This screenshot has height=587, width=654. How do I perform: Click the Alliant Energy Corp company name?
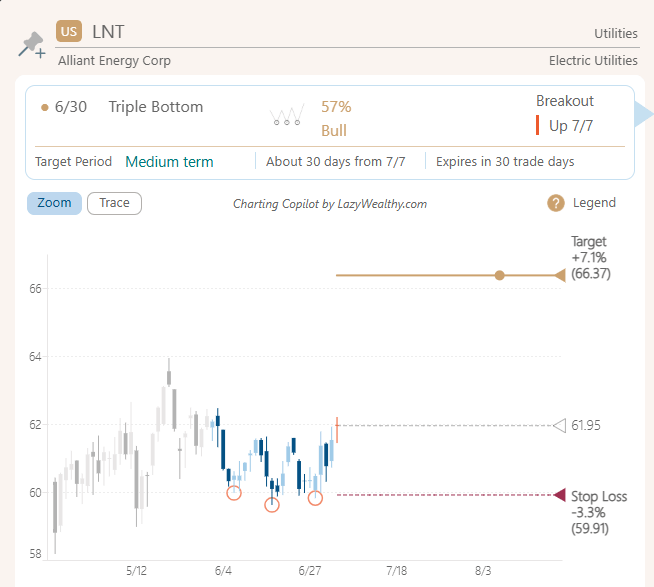tap(114, 60)
